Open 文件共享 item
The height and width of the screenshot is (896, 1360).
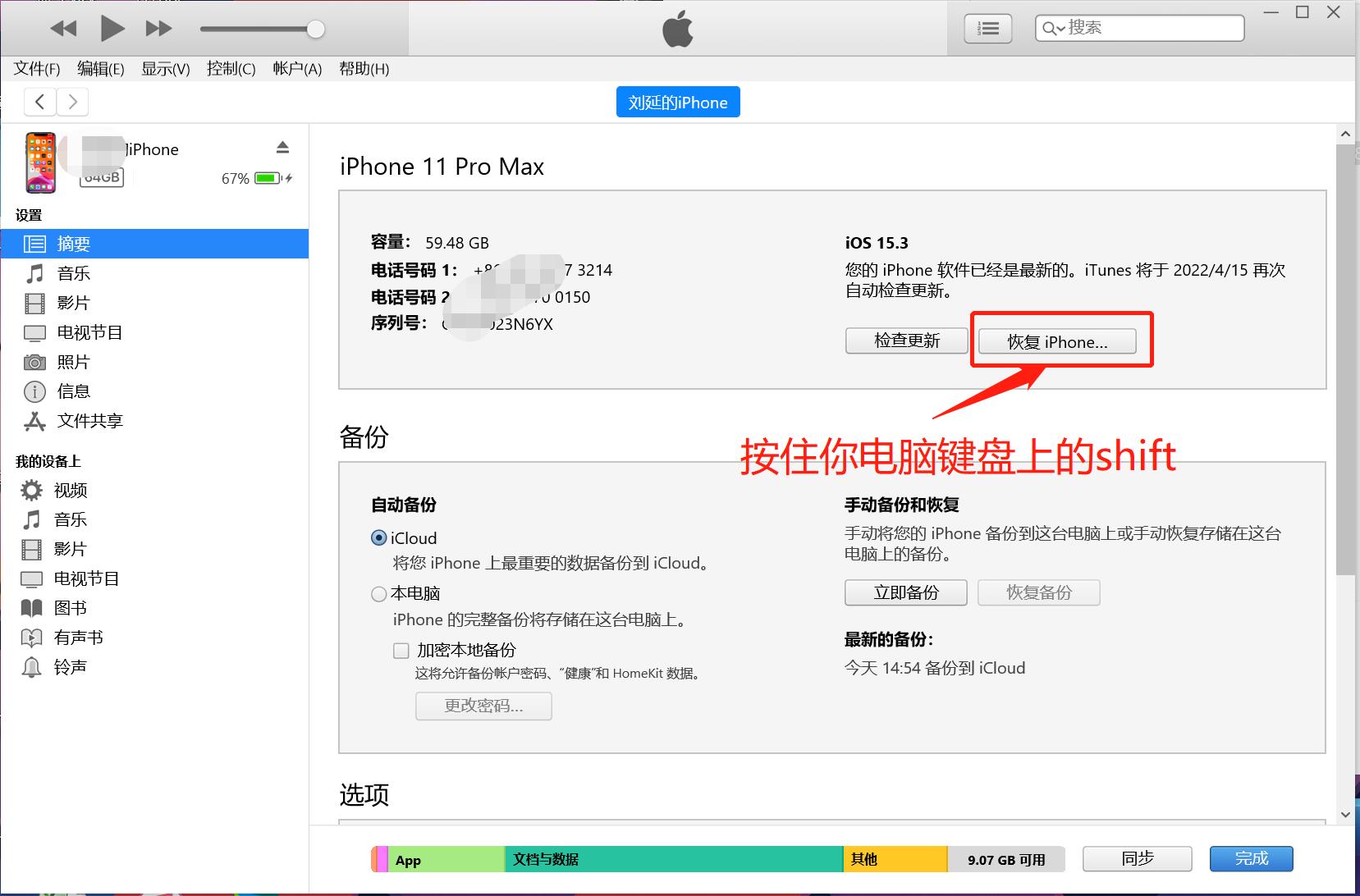pyautogui.click(x=154, y=421)
